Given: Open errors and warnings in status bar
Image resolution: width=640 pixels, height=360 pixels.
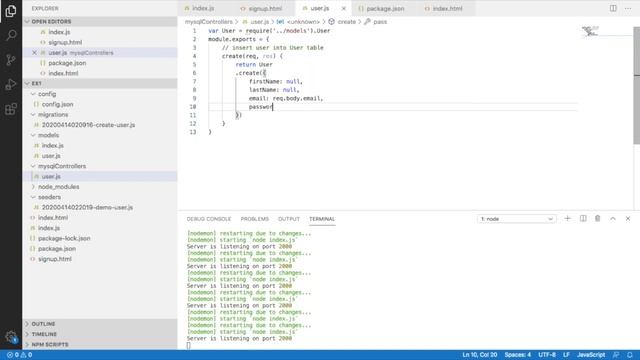Looking at the screenshot, I should (19, 355).
